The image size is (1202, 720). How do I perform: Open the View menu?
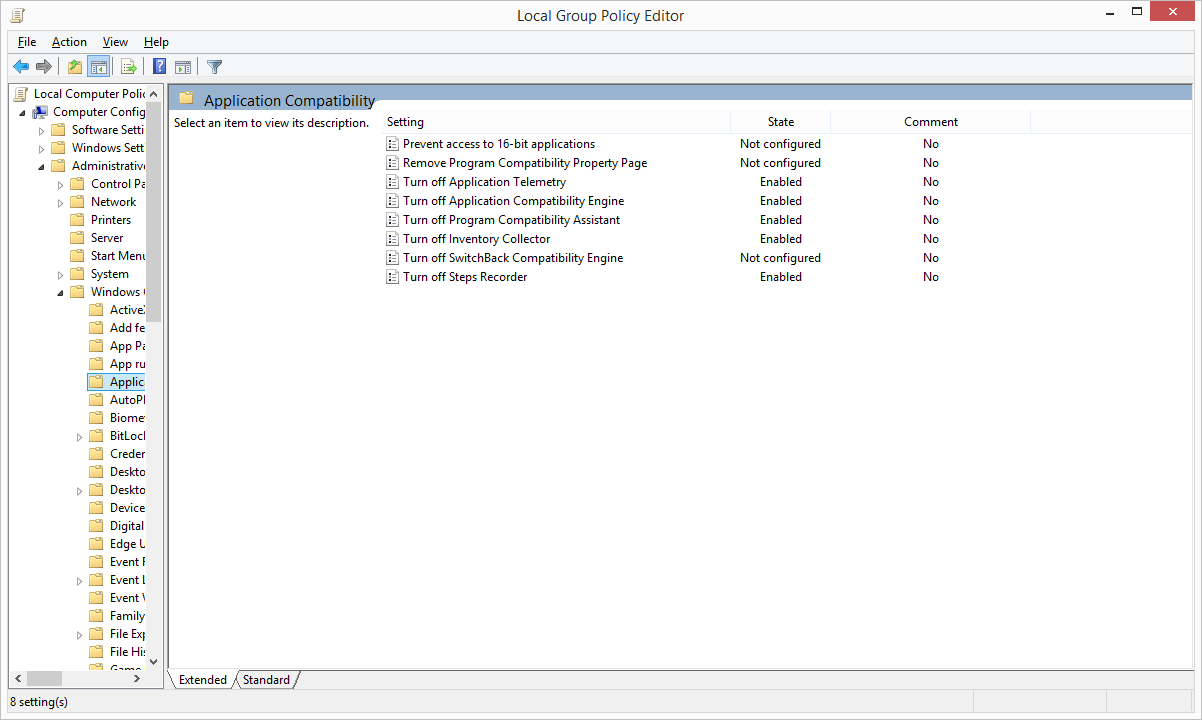[115, 42]
